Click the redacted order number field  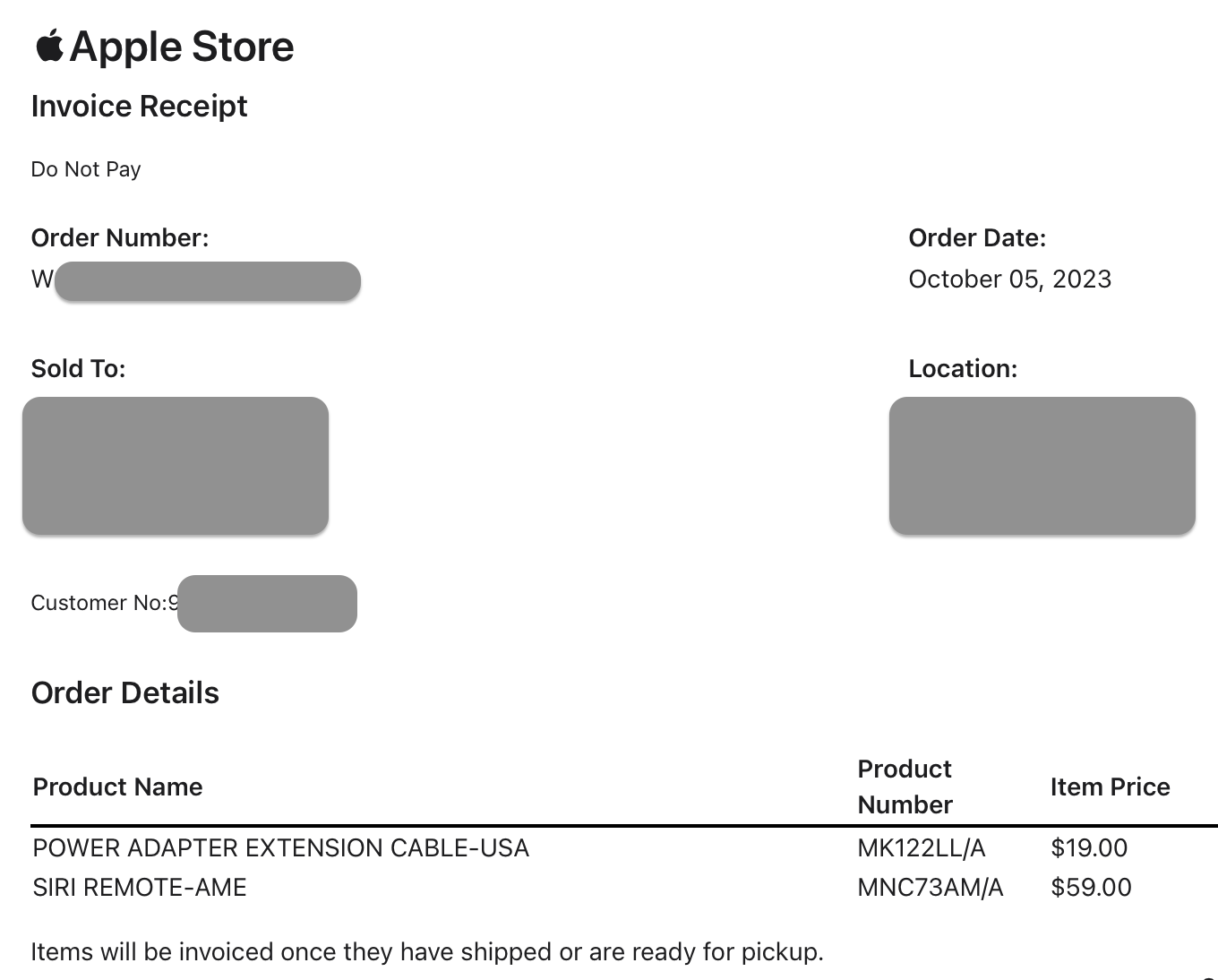point(207,281)
